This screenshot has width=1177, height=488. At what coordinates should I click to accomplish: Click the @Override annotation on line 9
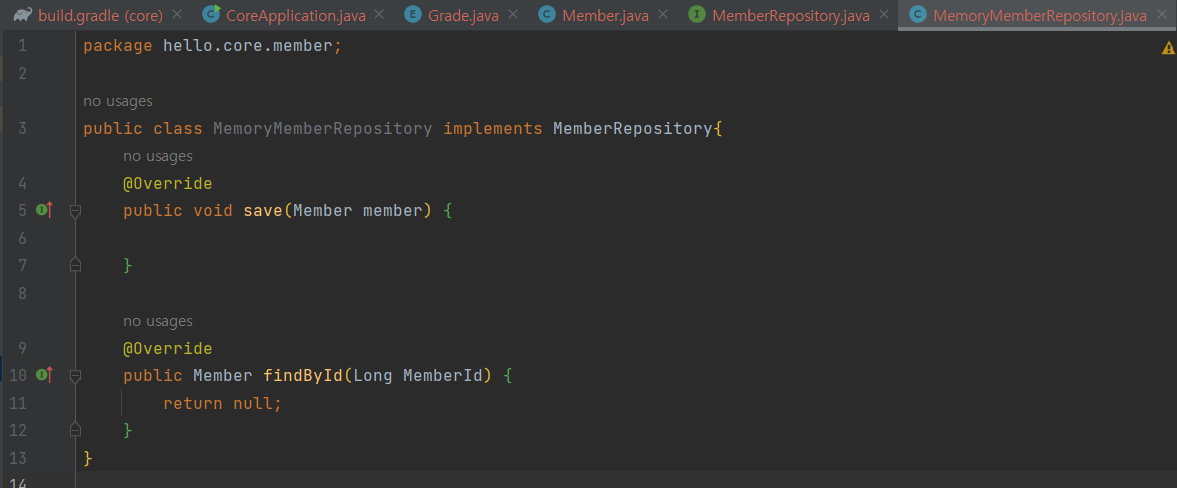pos(167,348)
